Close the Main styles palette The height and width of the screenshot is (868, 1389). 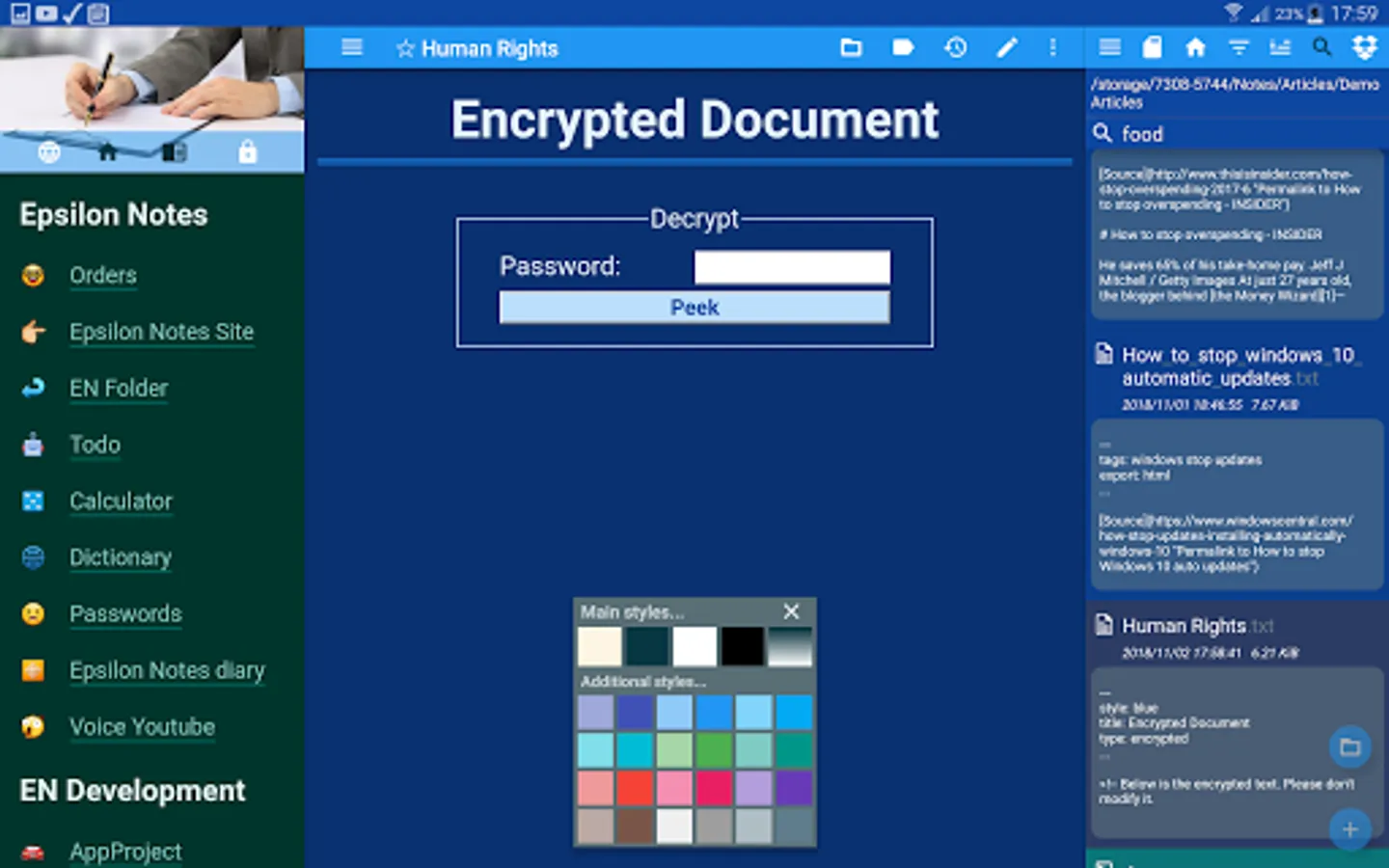coord(792,611)
